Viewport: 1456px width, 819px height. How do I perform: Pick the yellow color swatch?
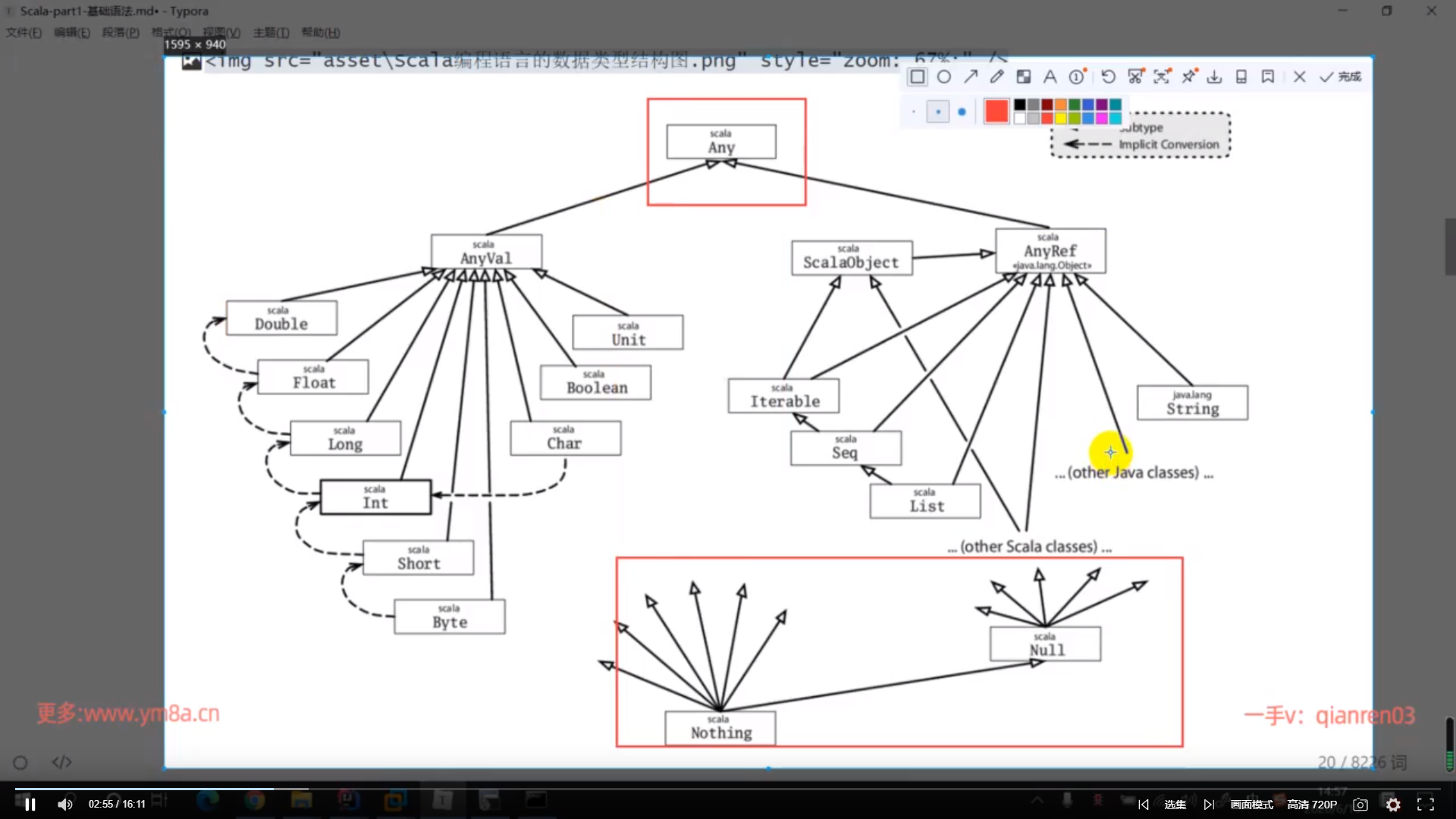pyautogui.click(x=1060, y=118)
